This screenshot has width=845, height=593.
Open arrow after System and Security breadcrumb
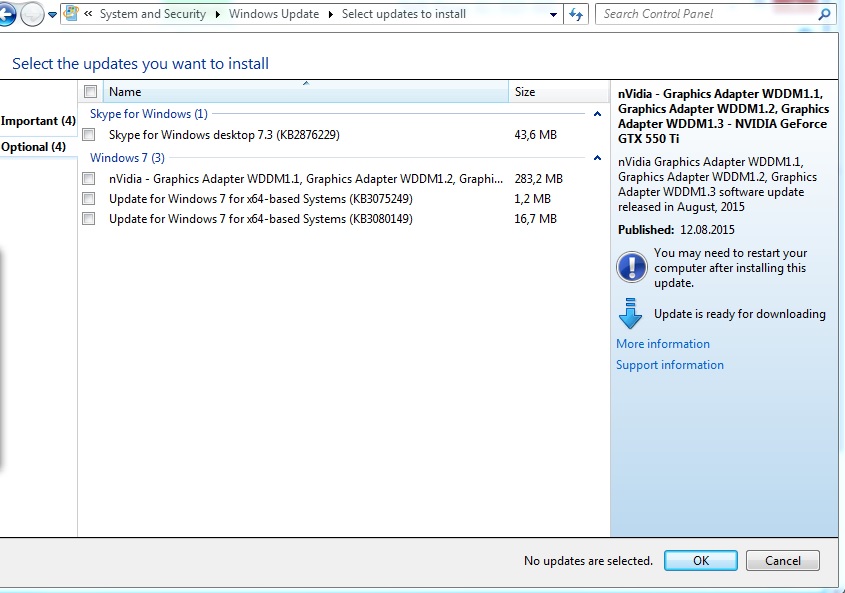tap(218, 15)
